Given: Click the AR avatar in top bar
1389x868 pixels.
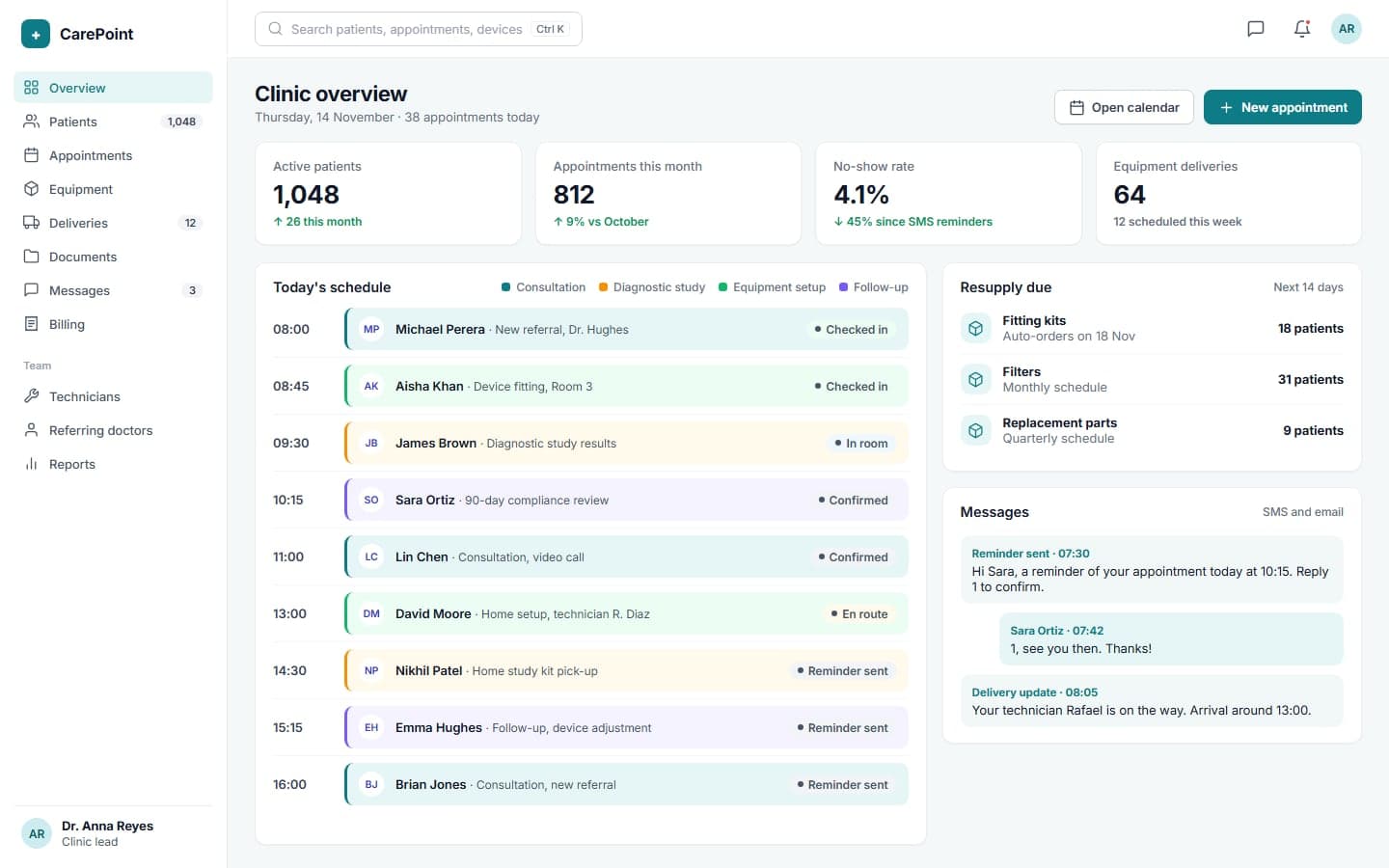Looking at the screenshot, I should (1347, 29).
